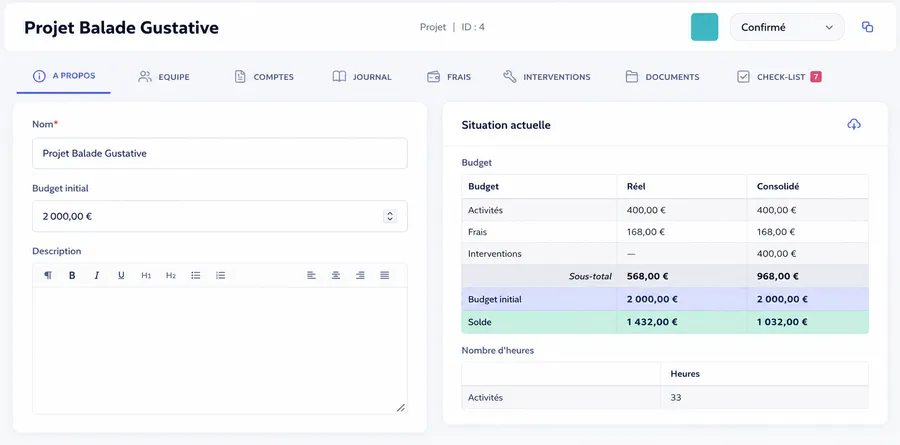Image resolution: width=900 pixels, height=445 pixels.
Task: Click the Description resize handle
Action: click(401, 408)
